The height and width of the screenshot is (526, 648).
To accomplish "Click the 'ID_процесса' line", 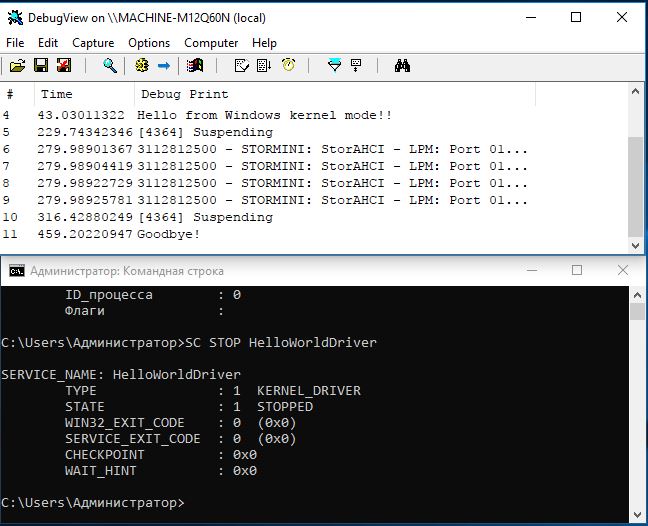I will 153,295.
